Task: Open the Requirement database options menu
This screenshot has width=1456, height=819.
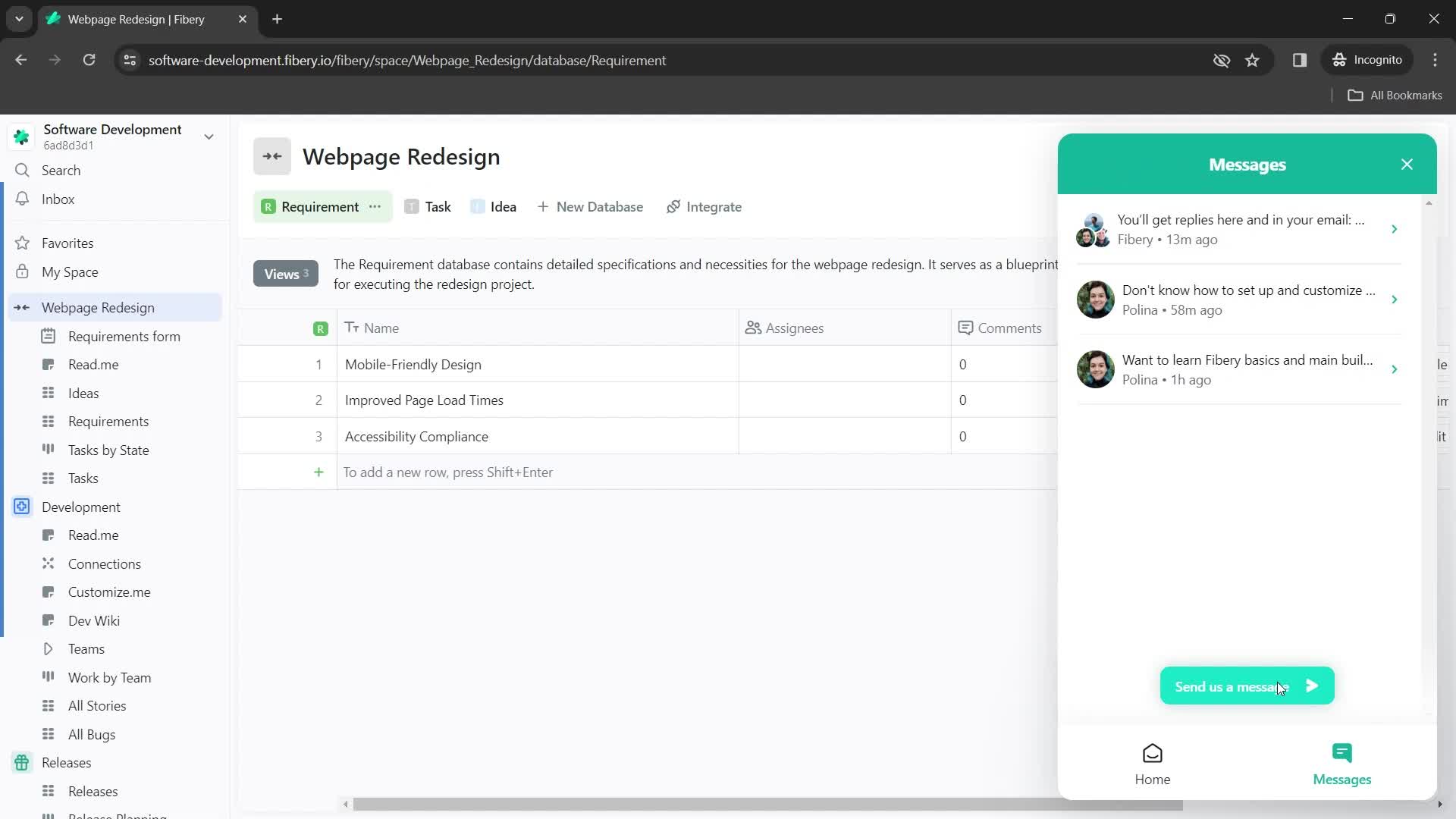Action: click(x=375, y=207)
